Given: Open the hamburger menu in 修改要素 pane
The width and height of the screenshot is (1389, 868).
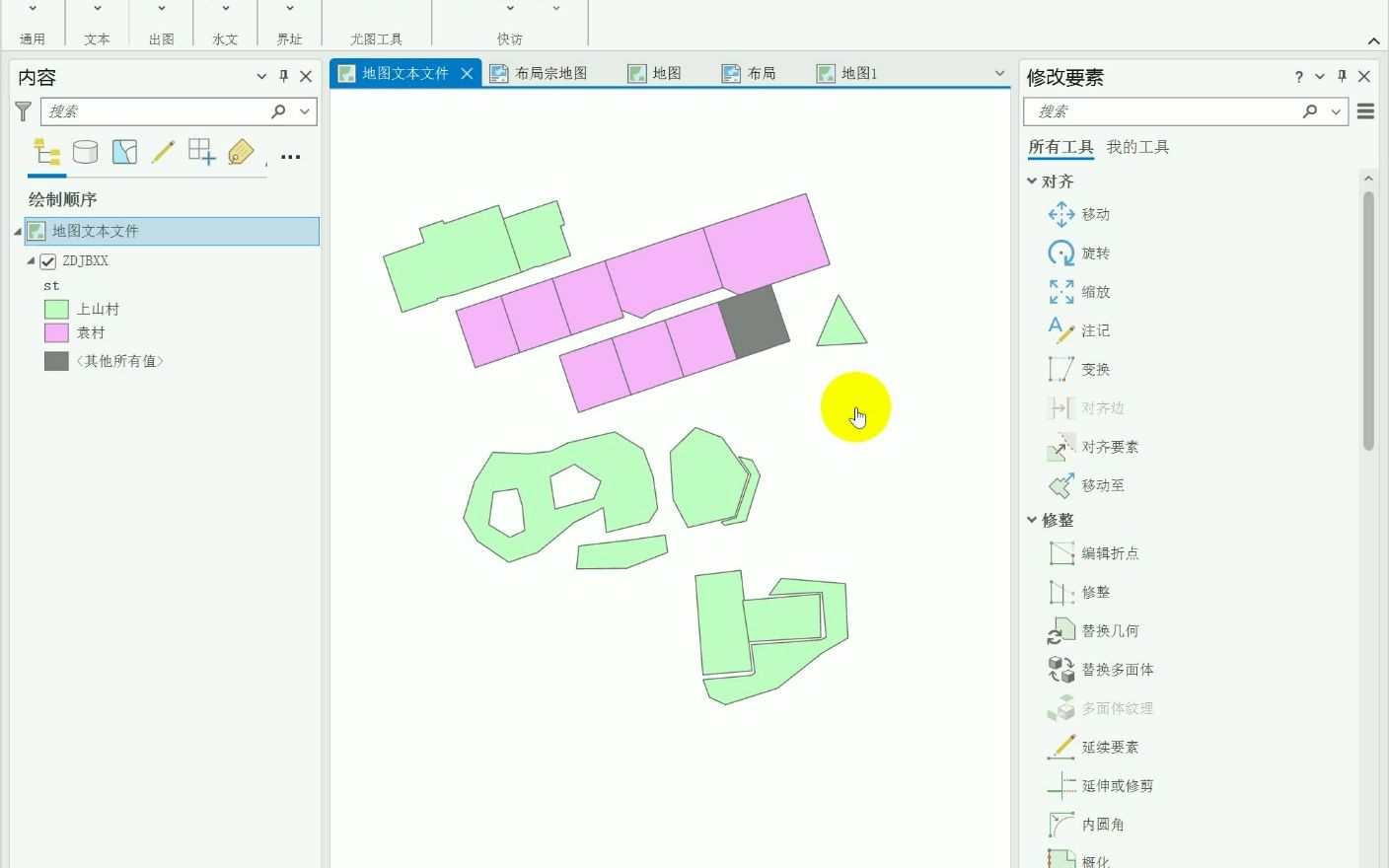Looking at the screenshot, I should coord(1366,111).
